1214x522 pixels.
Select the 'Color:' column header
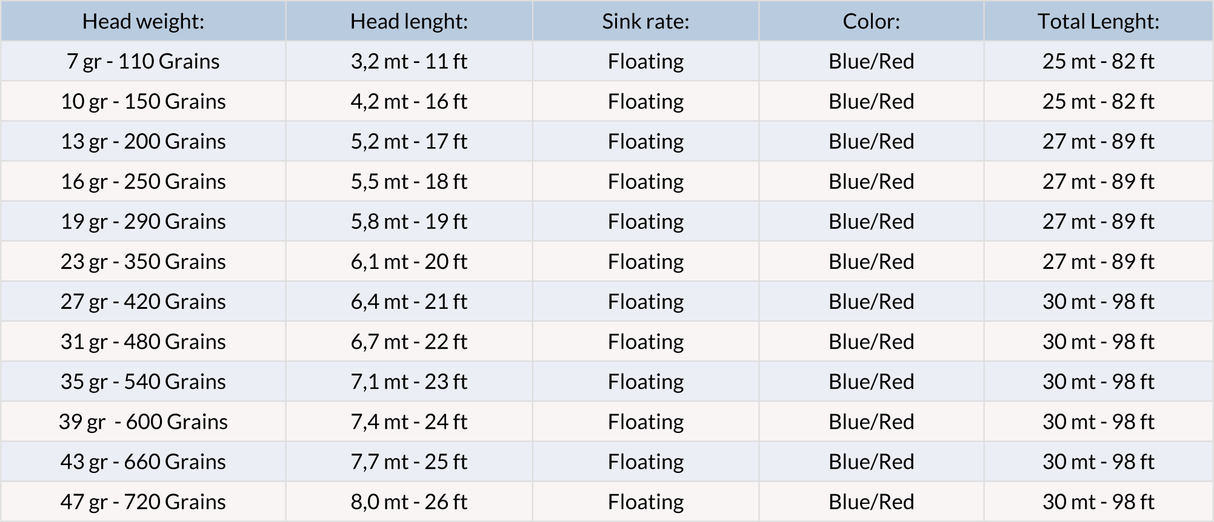pos(871,21)
